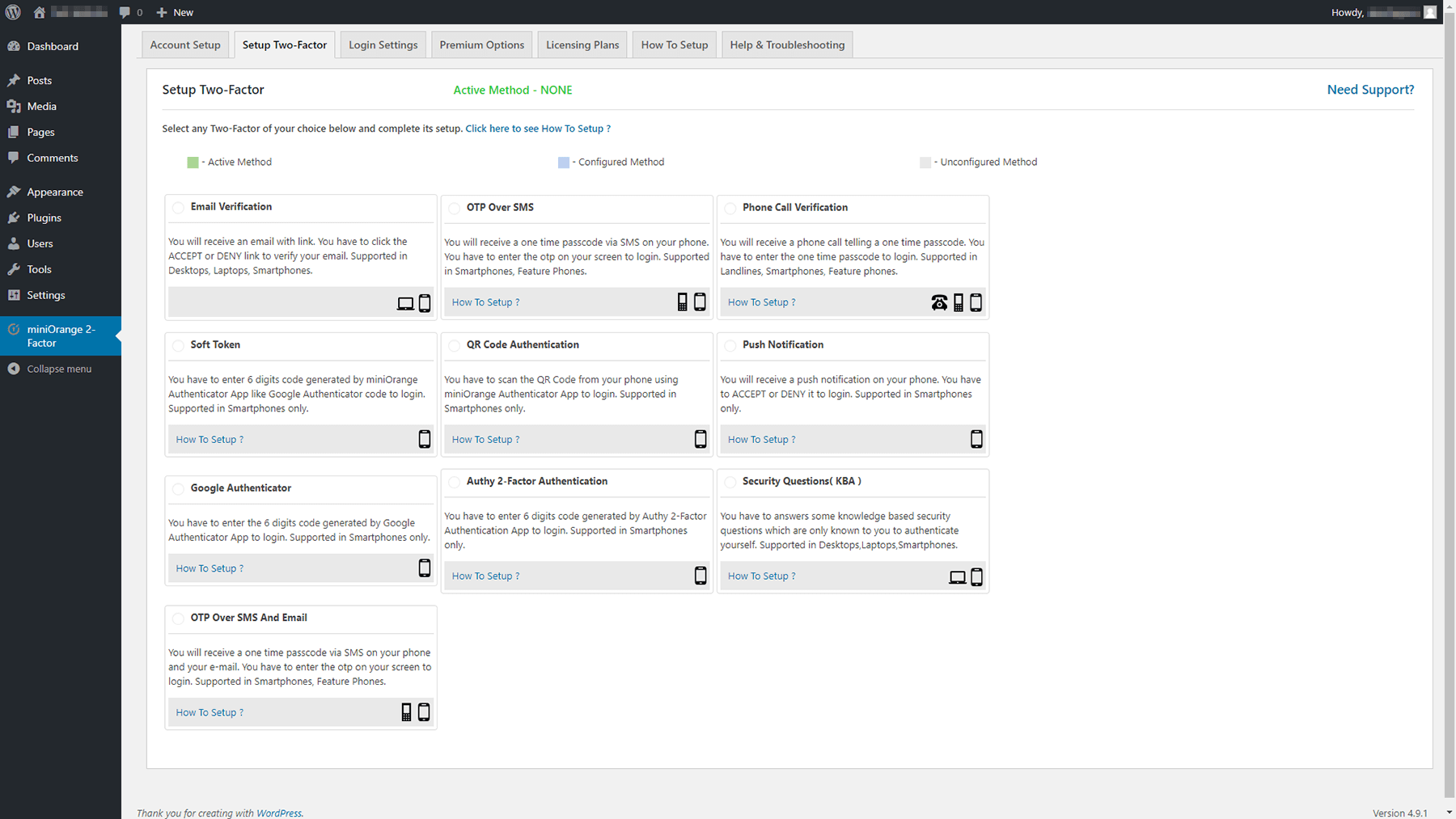Screen dimensions: 1456x819
Task: Click the landline phone icon in Phone Call Verification
Action: tap(939, 302)
